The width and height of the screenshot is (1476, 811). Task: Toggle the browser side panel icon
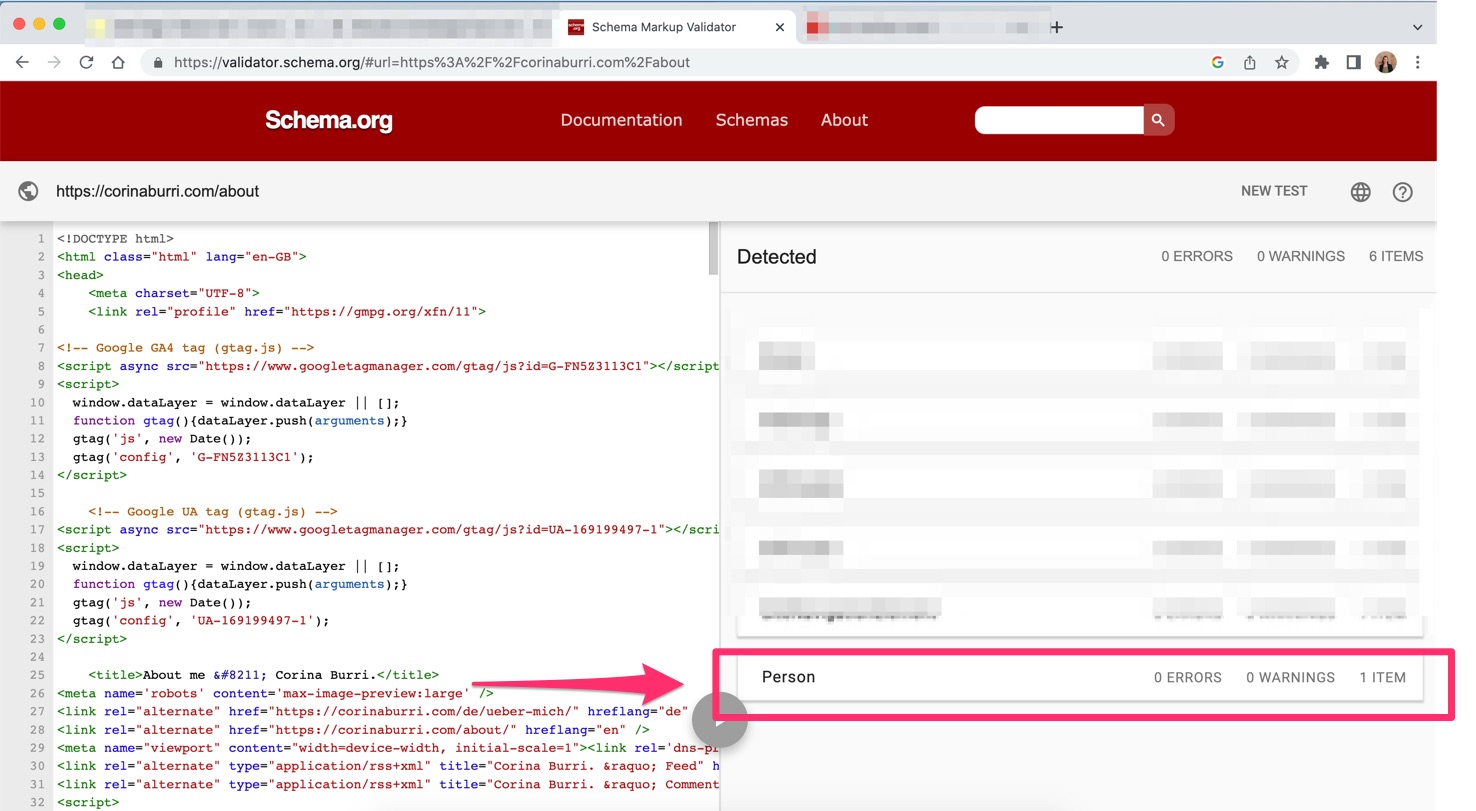1353,62
